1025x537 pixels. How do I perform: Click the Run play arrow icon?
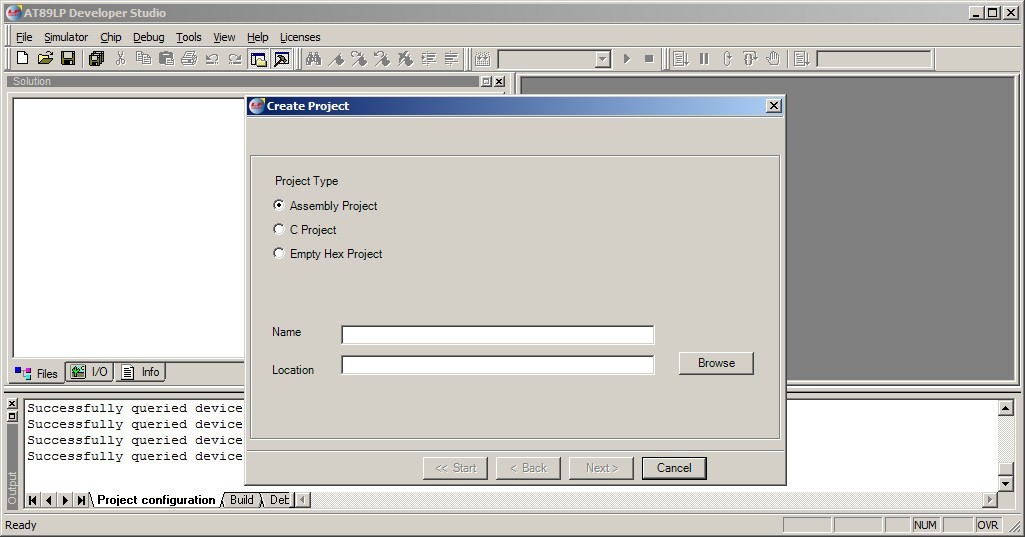pyautogui.click(x=627, y=59)
